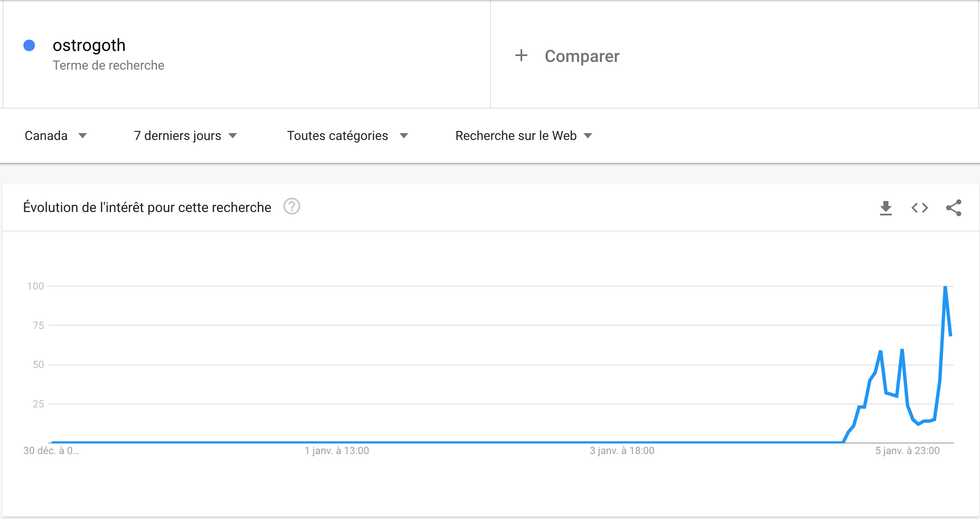Click the "1 janv. à 13:00" axis label
The image size is (980, 519).
coord(337,451)
